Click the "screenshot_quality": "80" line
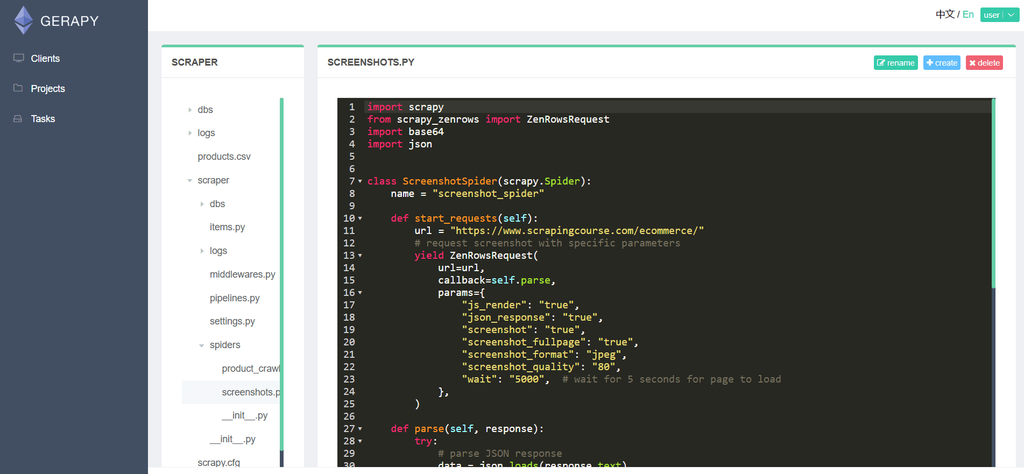 541,367
